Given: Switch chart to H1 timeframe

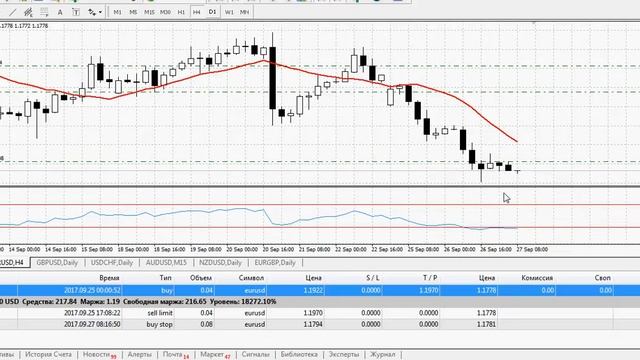Looking at the screenshot, I should click(x=181, y=12).
